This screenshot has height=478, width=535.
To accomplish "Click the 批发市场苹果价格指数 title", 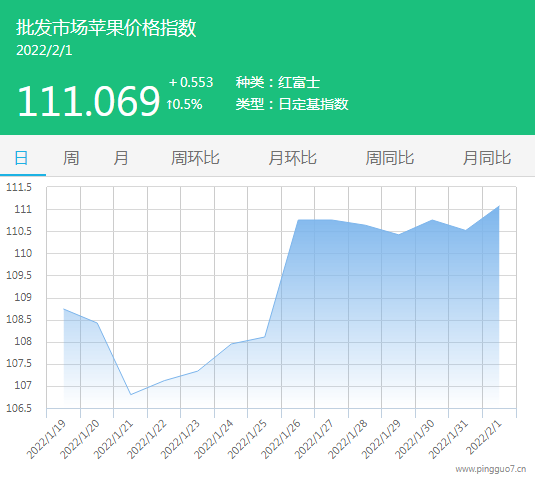I will [x=106, y=28].
